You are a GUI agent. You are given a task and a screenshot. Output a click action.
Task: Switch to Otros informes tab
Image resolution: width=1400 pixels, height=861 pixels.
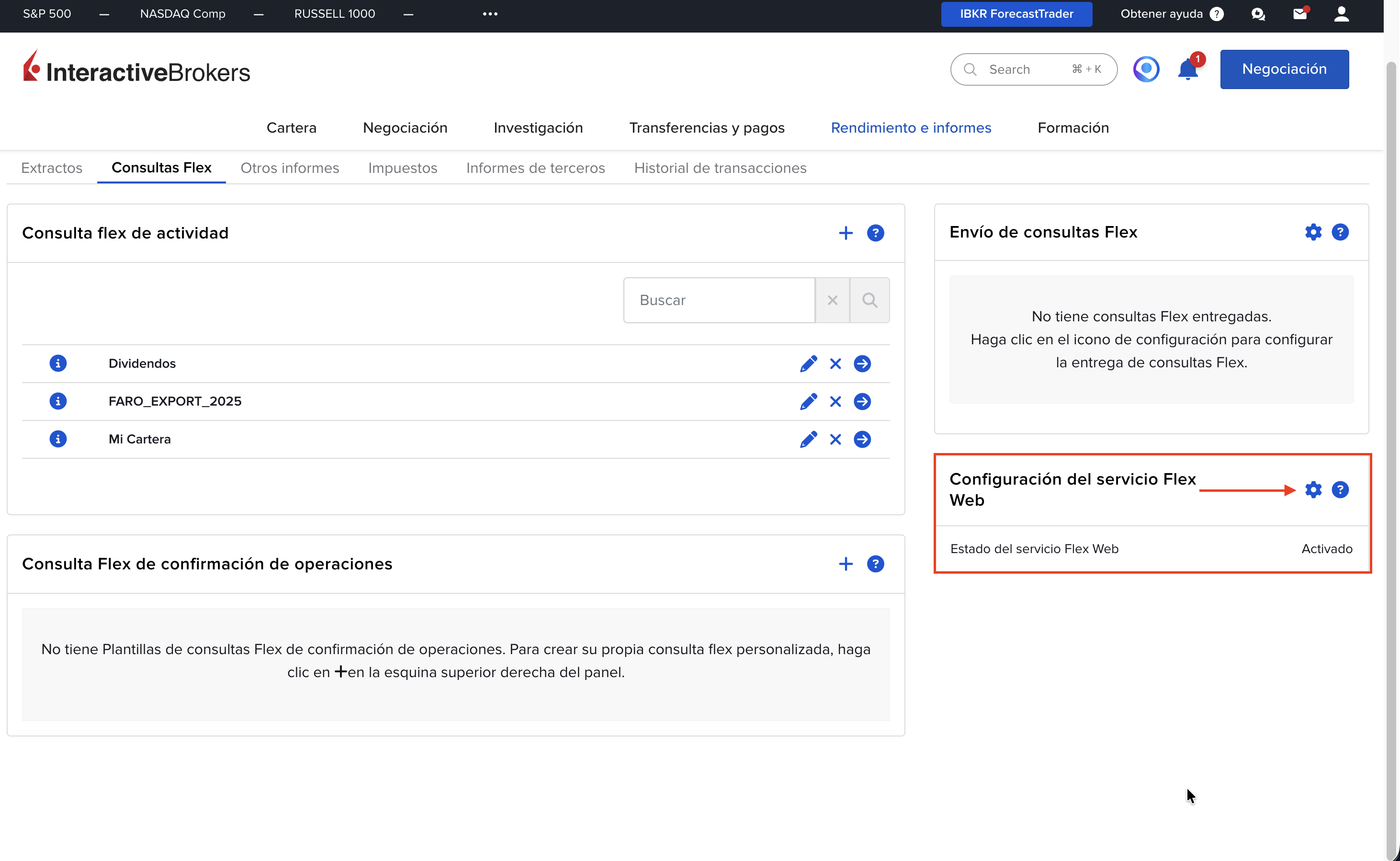[x=290, y=168]
